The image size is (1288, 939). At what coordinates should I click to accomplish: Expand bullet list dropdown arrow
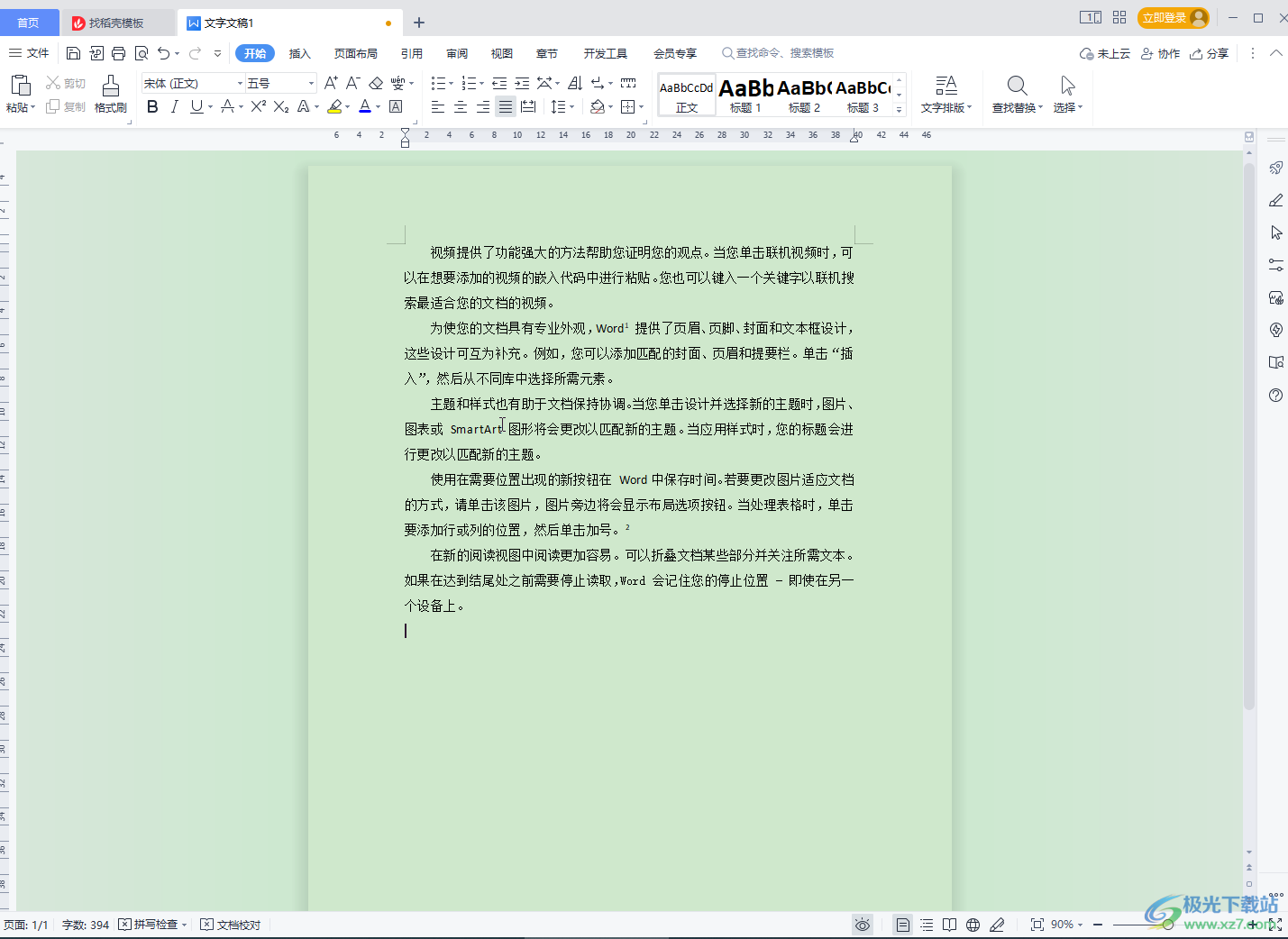point(452,83)
